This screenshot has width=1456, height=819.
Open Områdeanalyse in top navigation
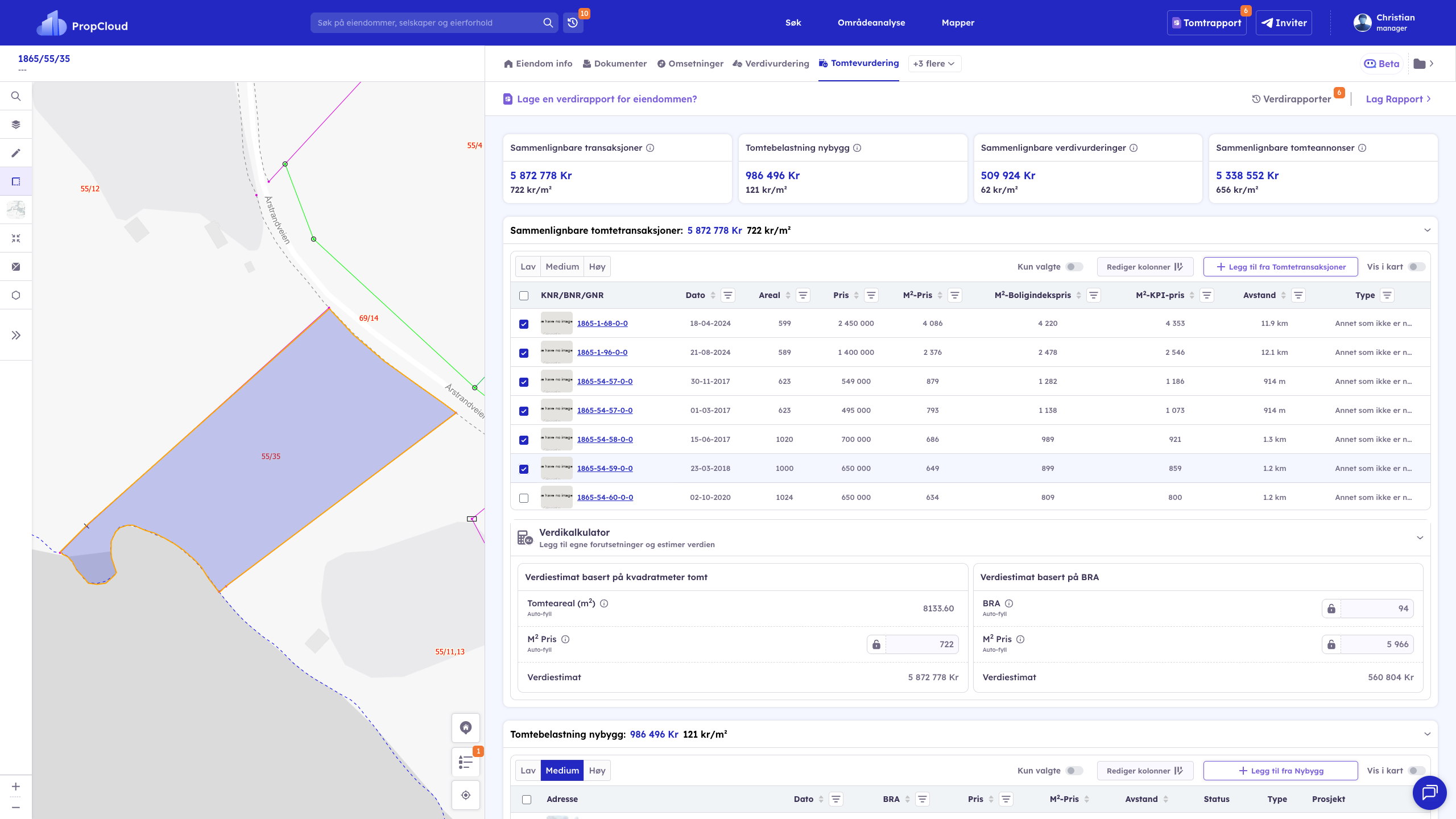[871, 23]
